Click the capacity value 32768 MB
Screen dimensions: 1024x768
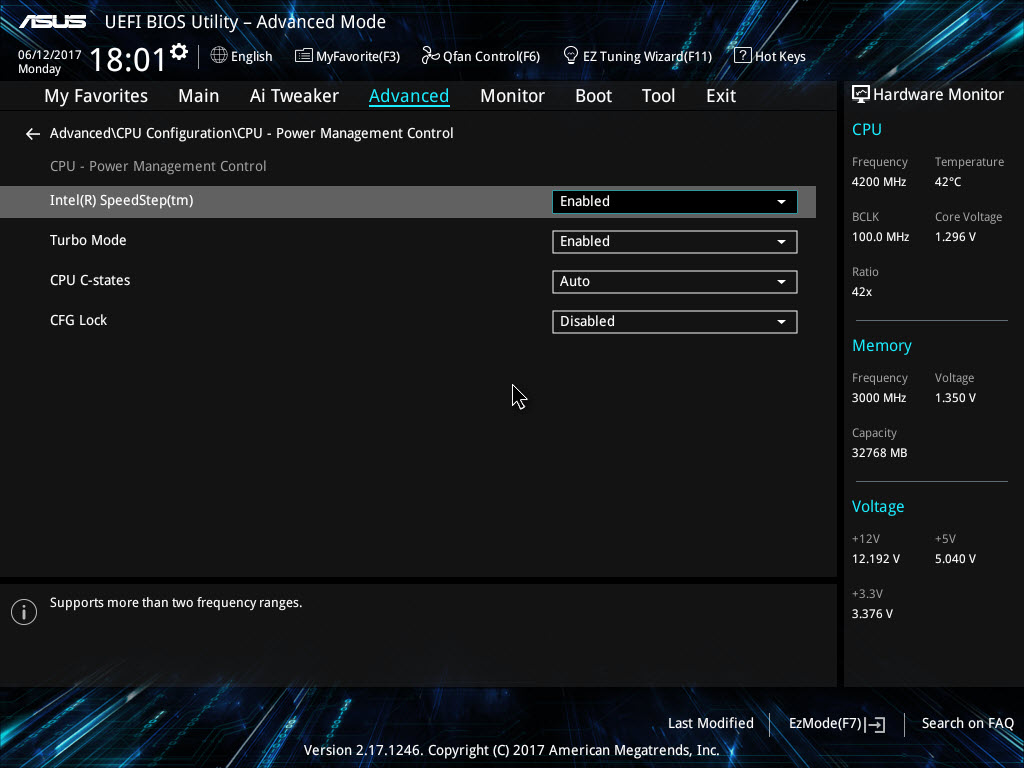coord(880,453)
